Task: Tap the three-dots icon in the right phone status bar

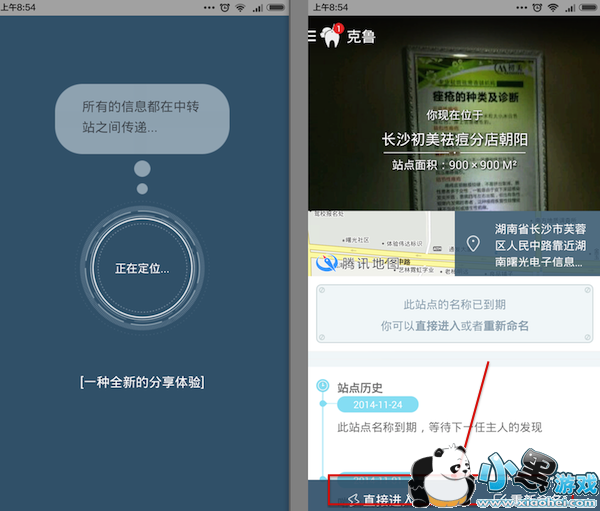Action: click(x=522, y=7)
